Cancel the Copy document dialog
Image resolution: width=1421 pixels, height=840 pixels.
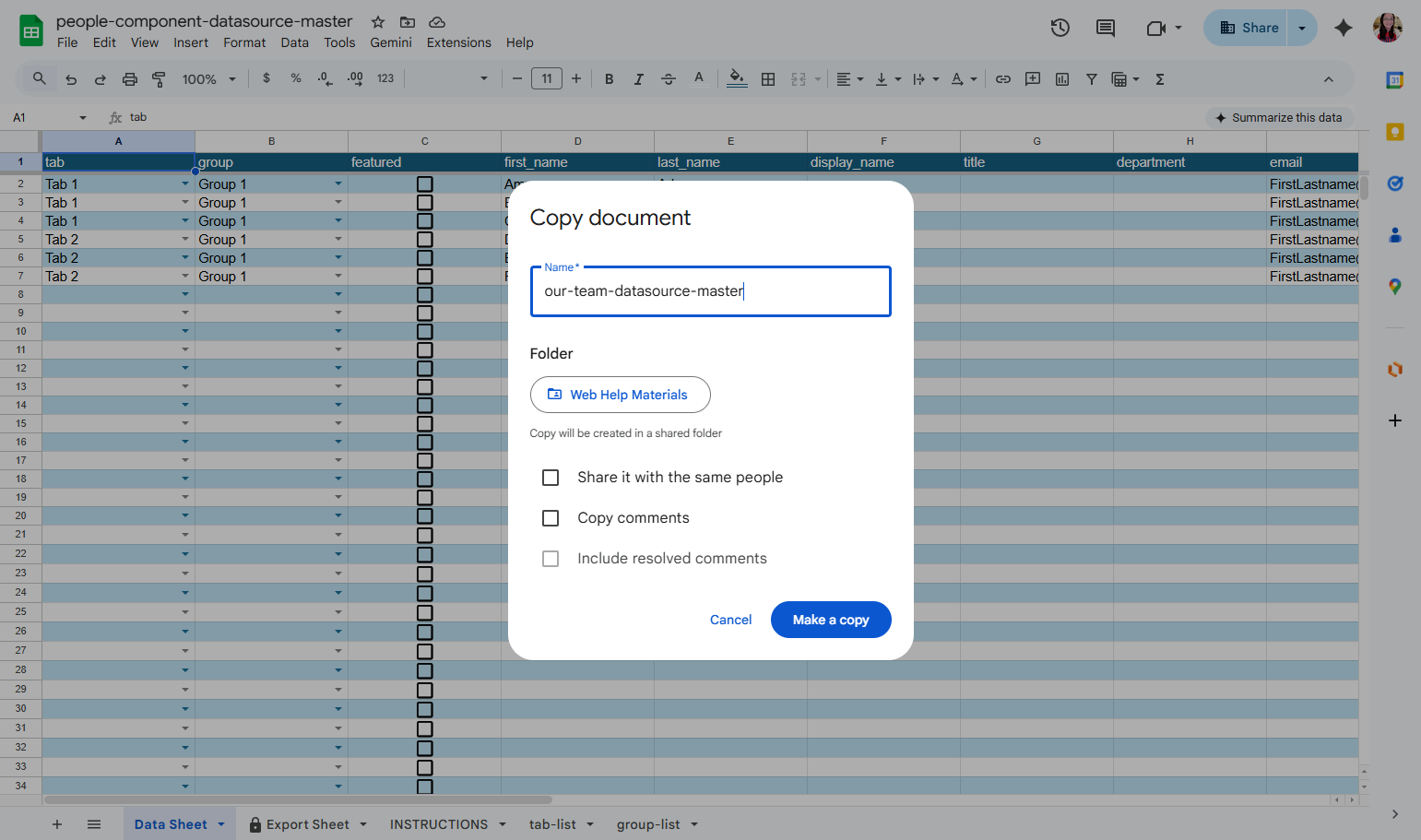(730, 620)
